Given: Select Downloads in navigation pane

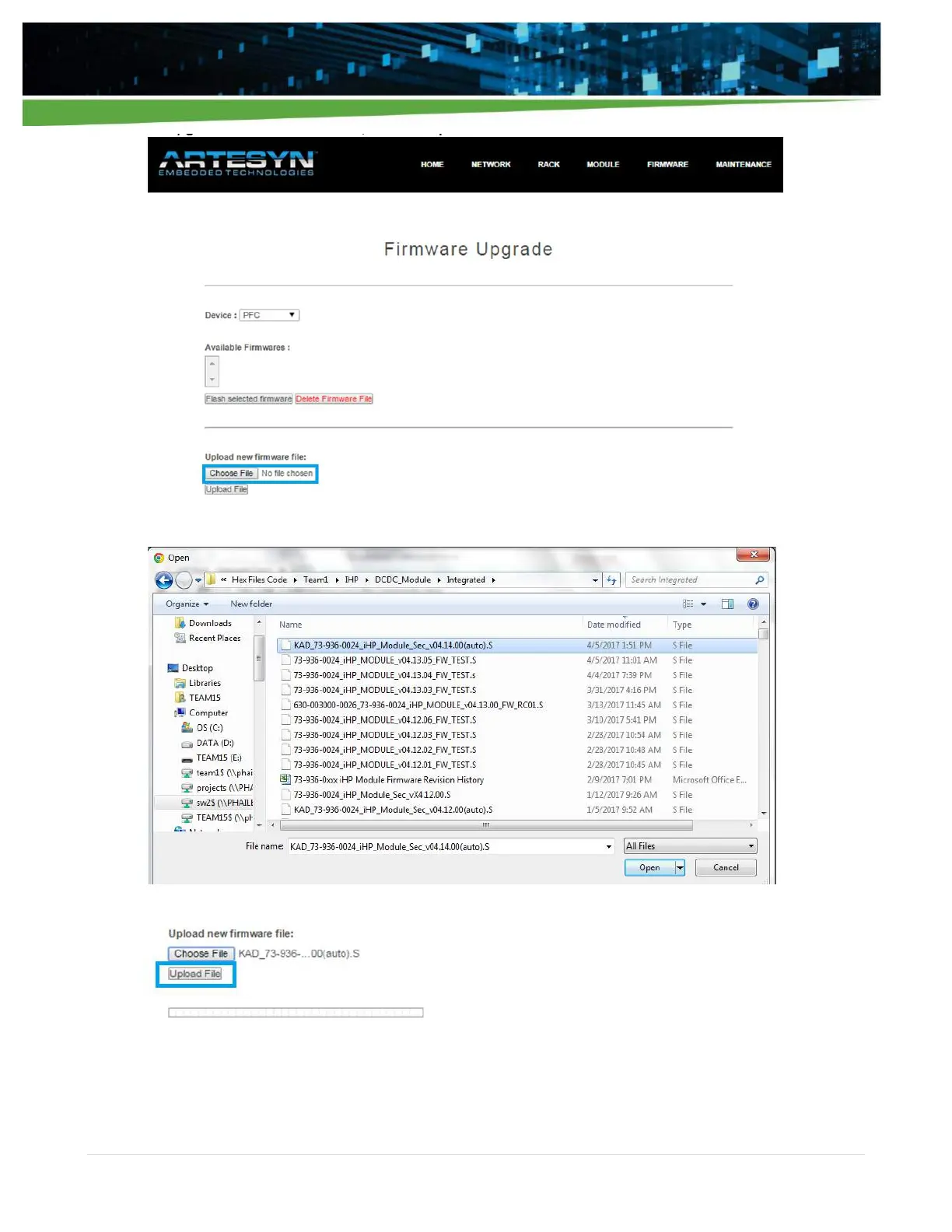Looking at the screenshot, I should pyautogui.click(x=203, y=623).
